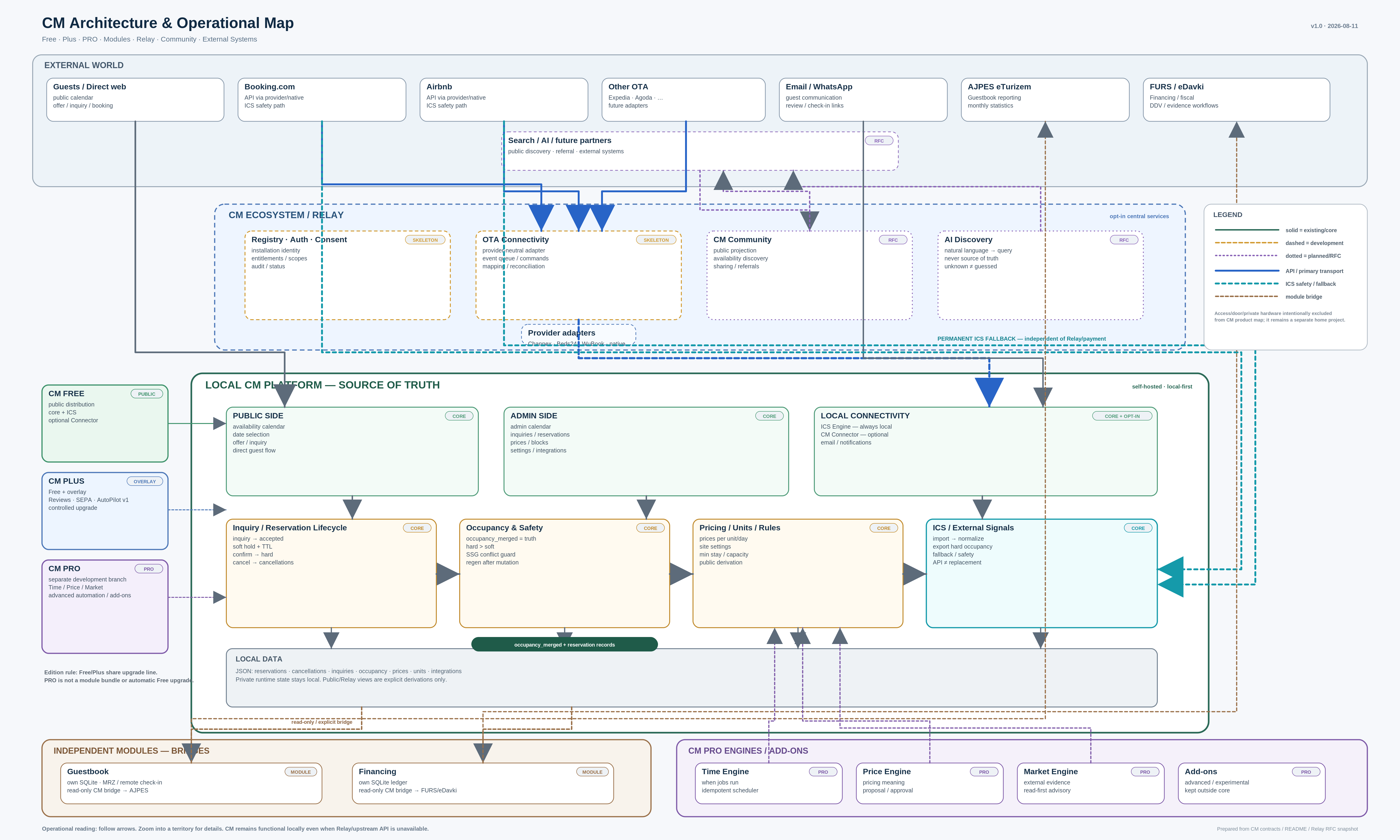1400x840 pixels.
Task: Click the RFC badge on Search / AI partners
Action: tap(879, 141)
